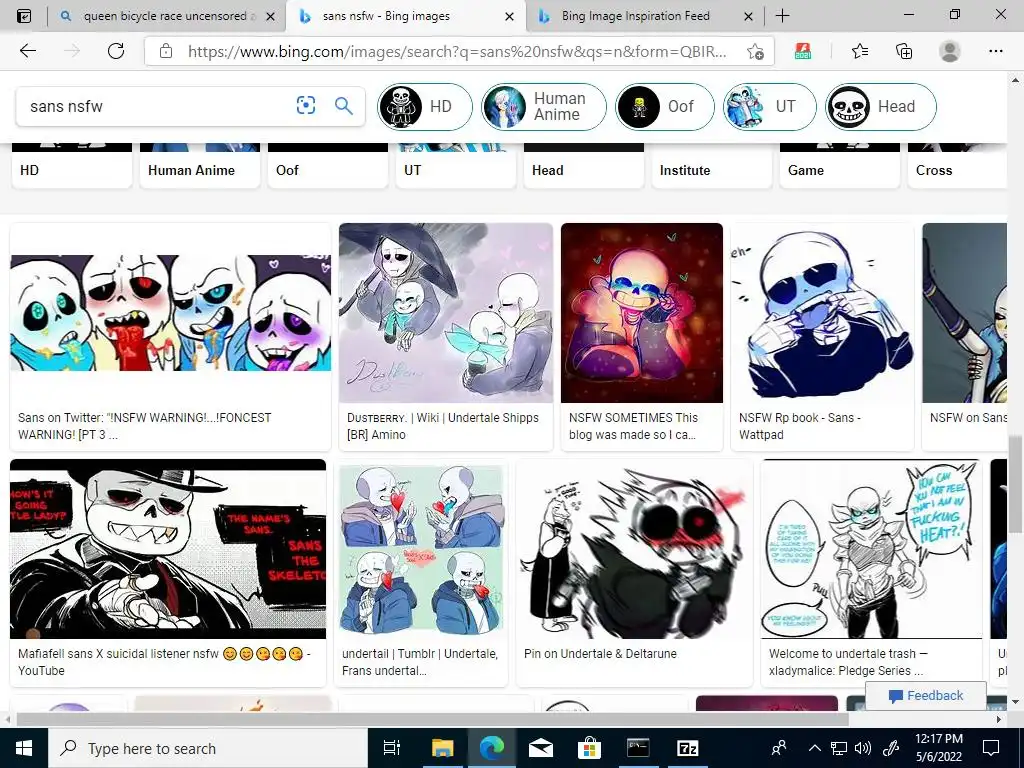
Task: Click the taskbar clock showing 12:17 PM
Action: coord(938,748)
